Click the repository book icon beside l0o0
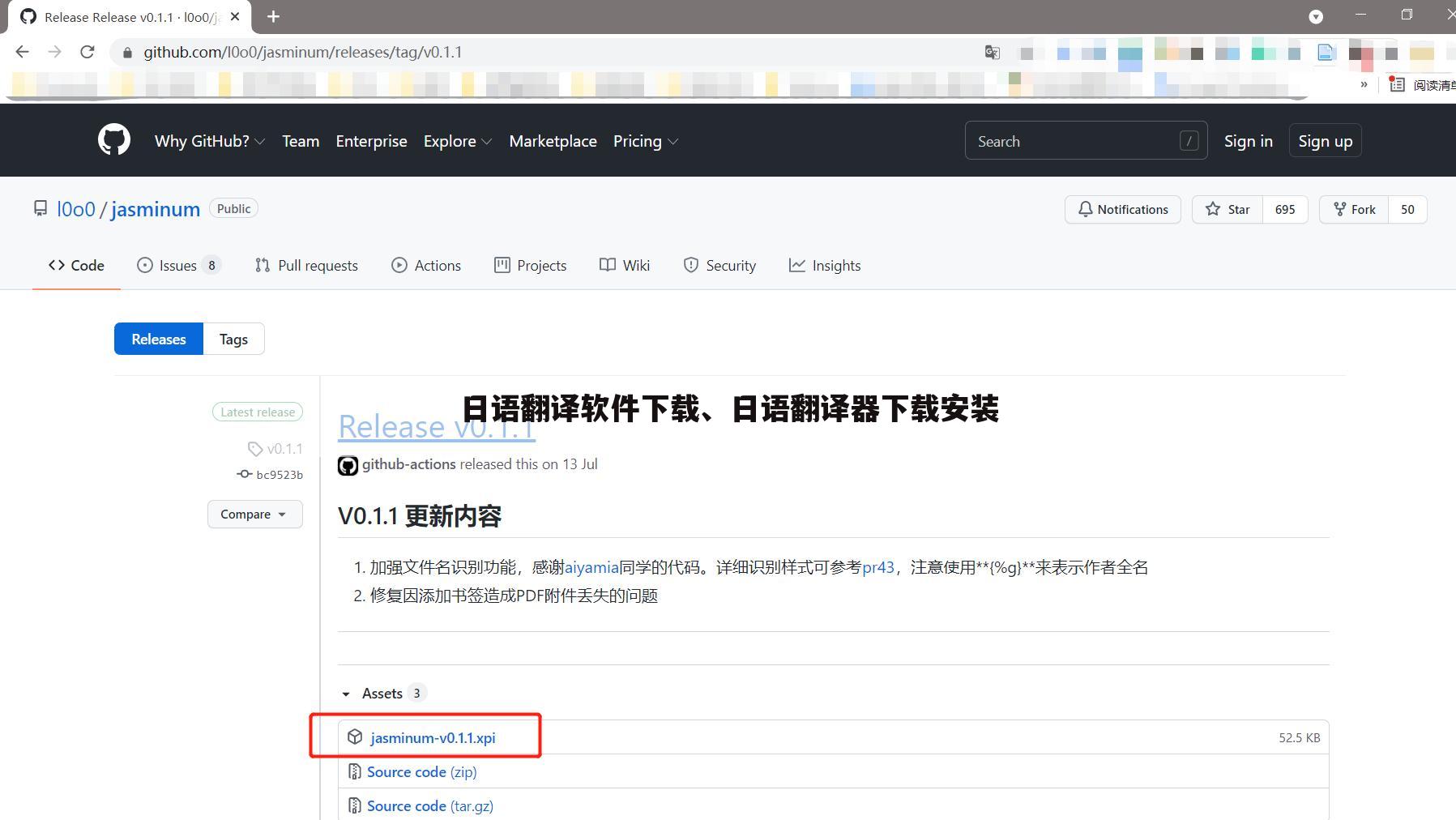This screenshot has height=820, width=1456. pos(41,208)
